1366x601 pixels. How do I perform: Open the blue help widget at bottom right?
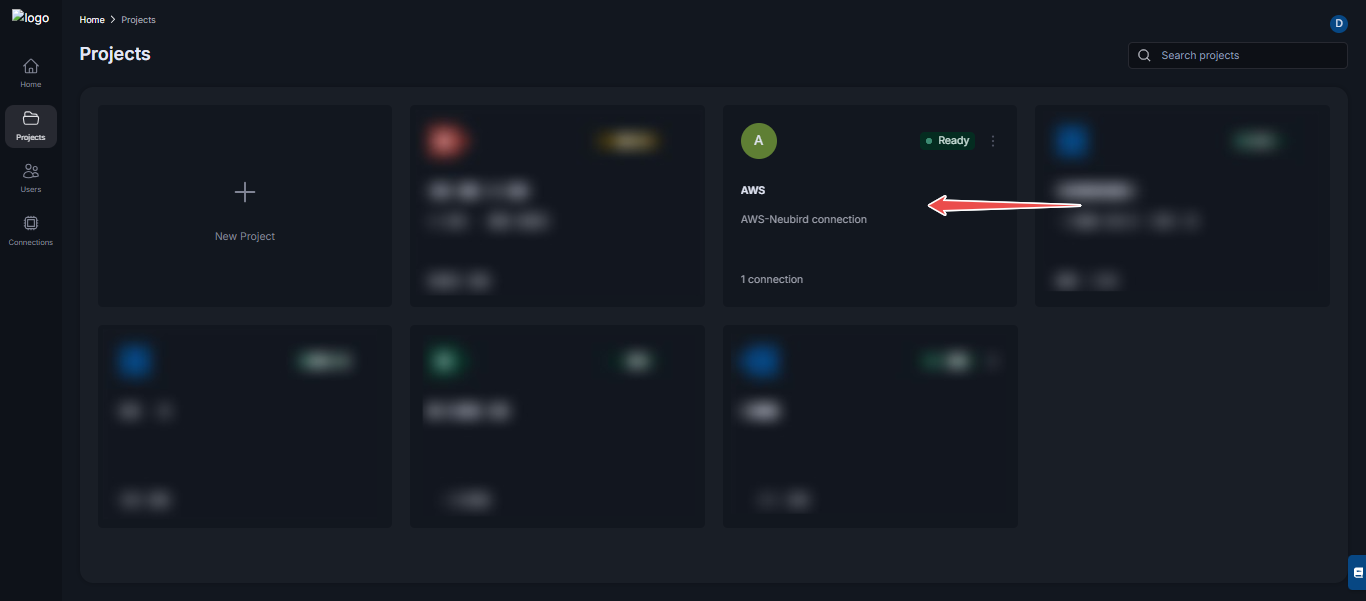(1356, 572)
